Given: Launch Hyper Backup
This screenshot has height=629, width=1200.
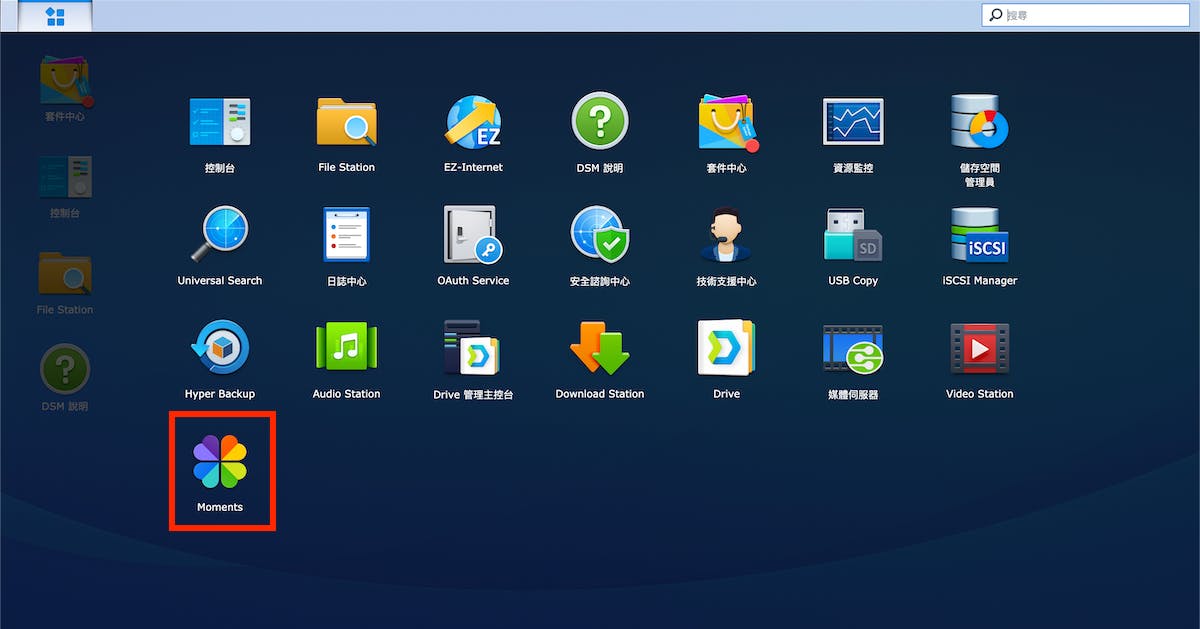Looking at the screenshot, I should coord(219,349).
